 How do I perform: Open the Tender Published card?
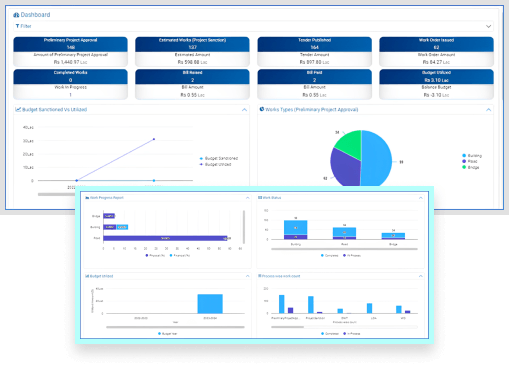tap(314, 51)
